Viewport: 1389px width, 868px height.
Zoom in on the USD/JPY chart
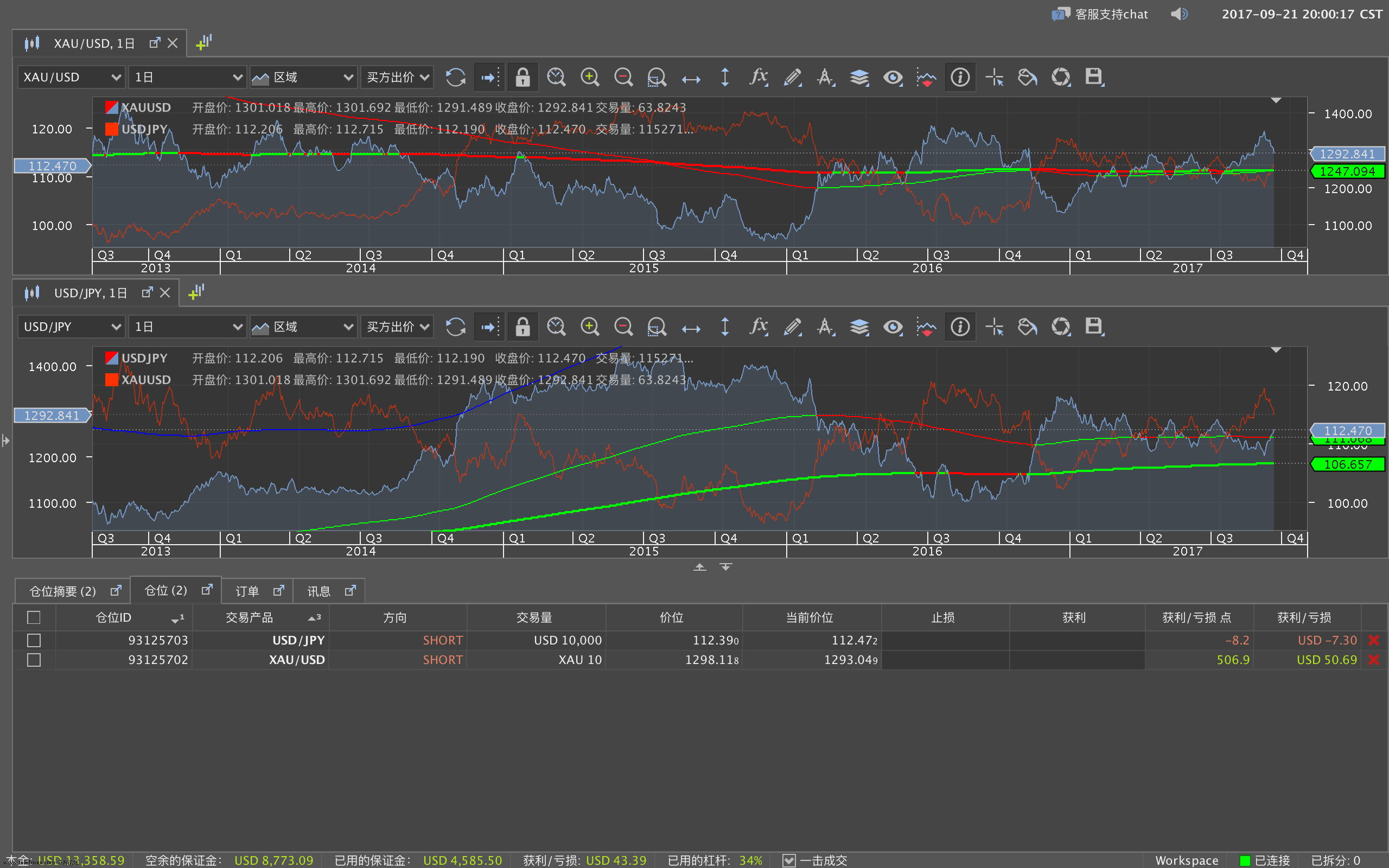[x=590, y=327]
